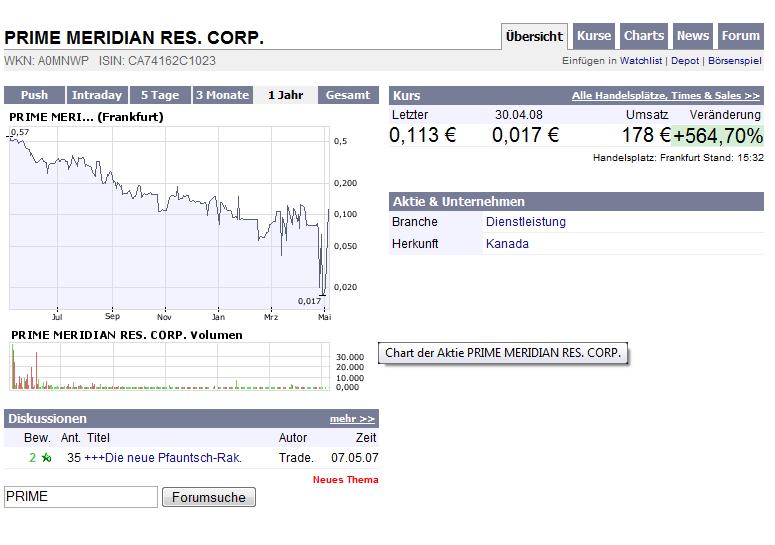This screenshot has height=545, width=775.
Task: Select the 3 Monate chart range
Action: (x=222, y=95)
